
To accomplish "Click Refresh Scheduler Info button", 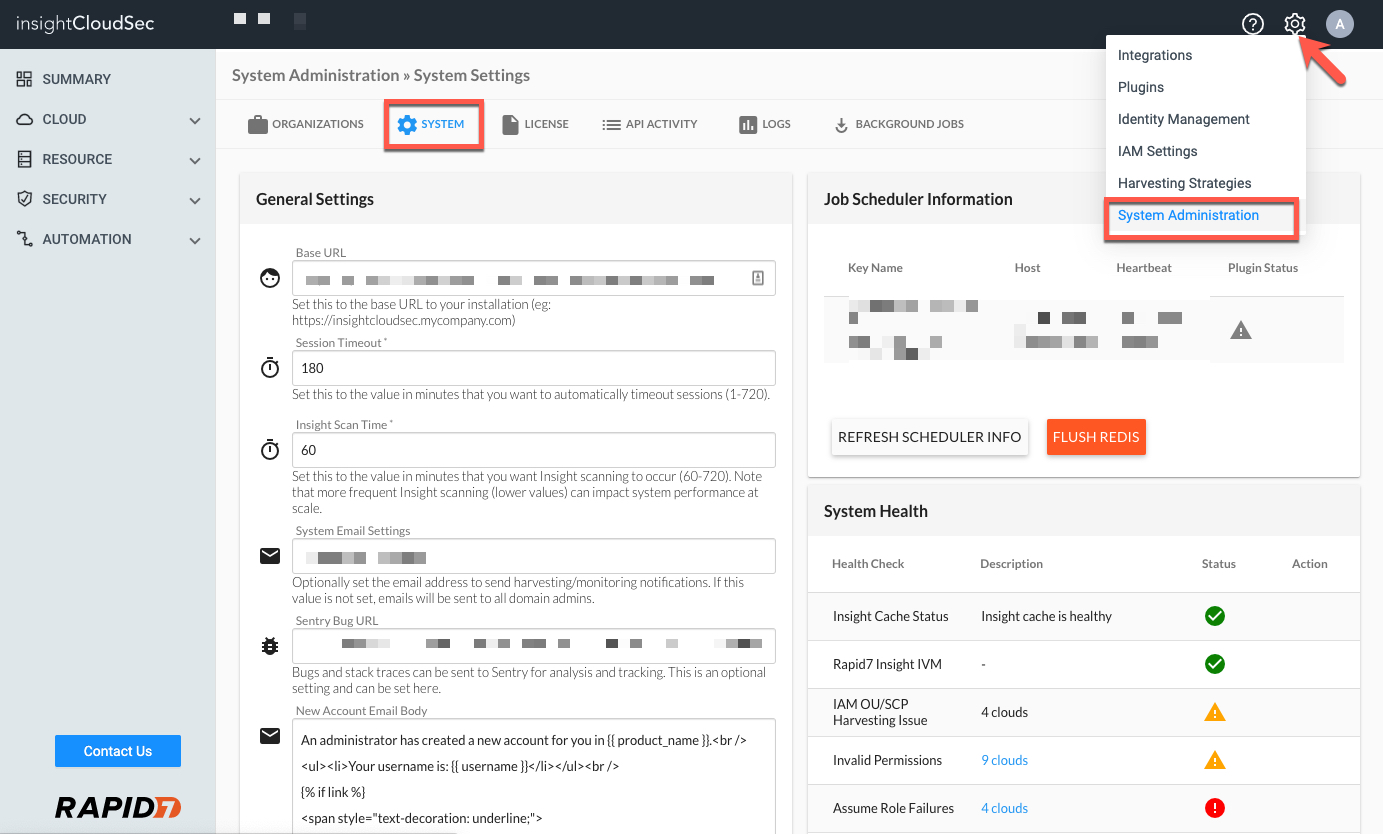I will (930, 437).
